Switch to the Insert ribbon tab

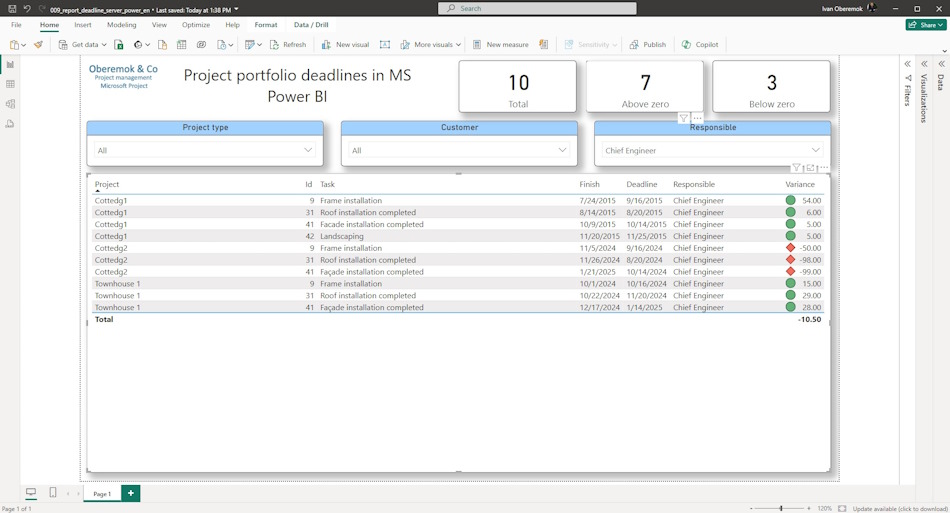pyautogui.click(x=83, y=25)
